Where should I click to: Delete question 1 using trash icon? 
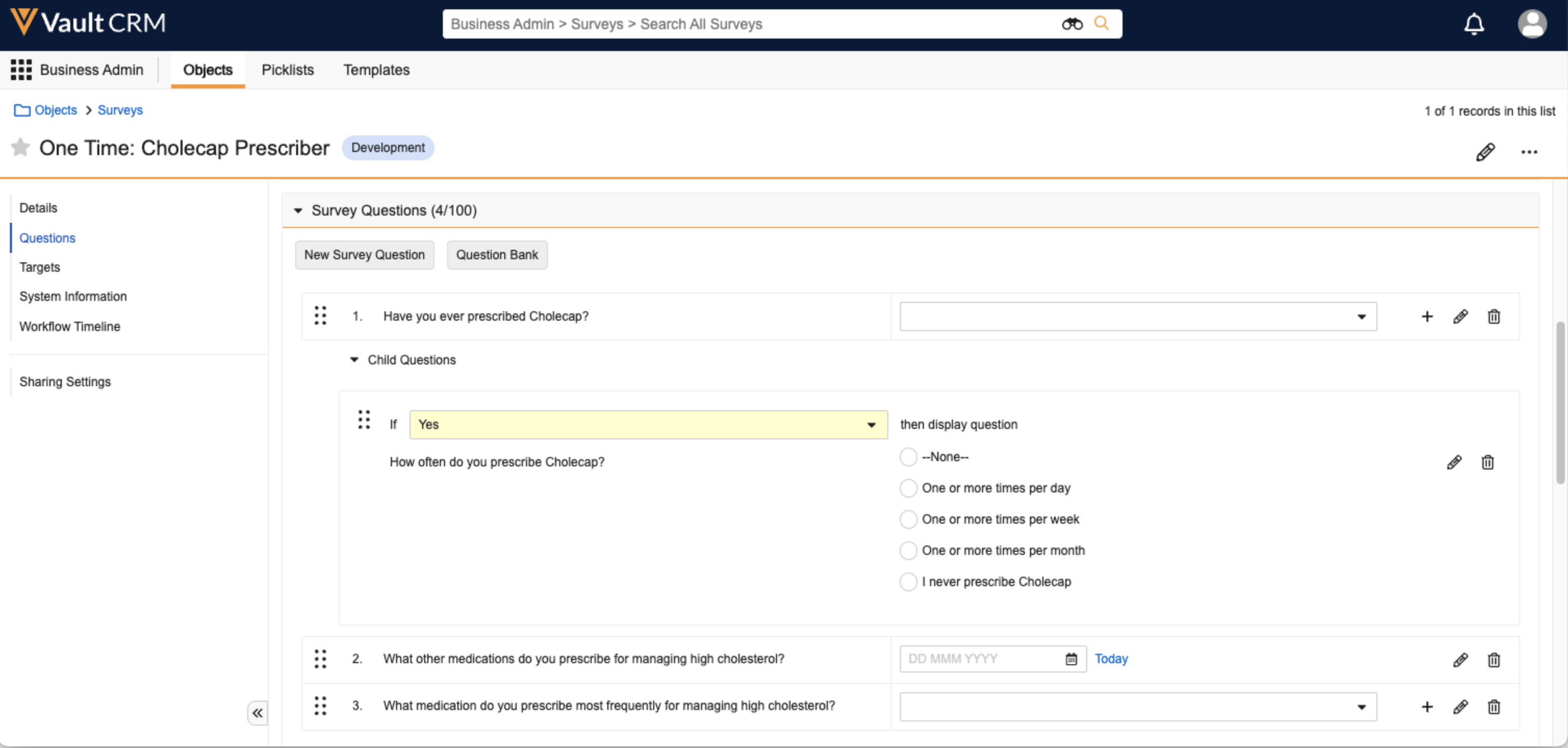(x=1493, y=316)
